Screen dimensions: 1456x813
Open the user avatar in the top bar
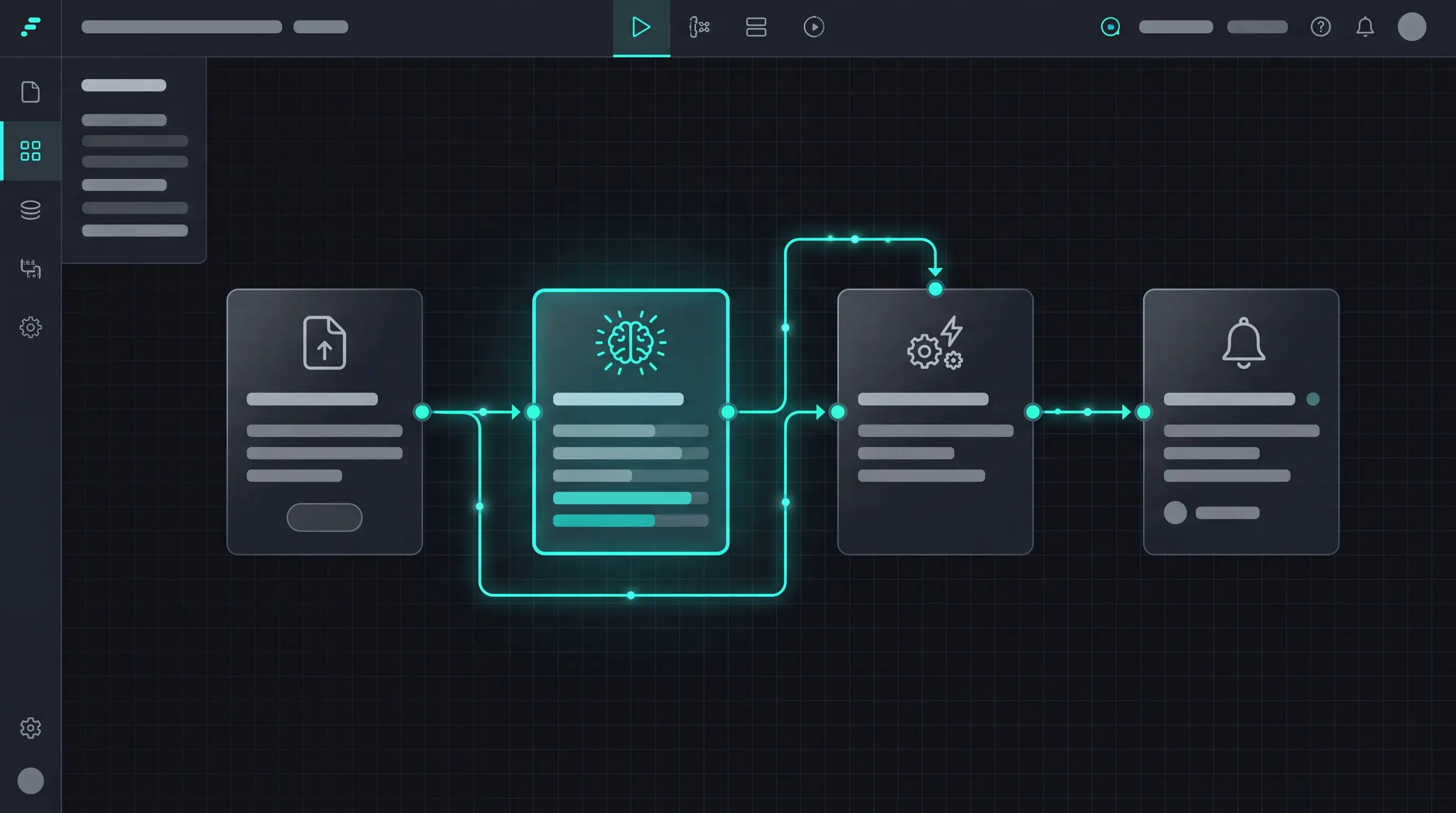1412,26
